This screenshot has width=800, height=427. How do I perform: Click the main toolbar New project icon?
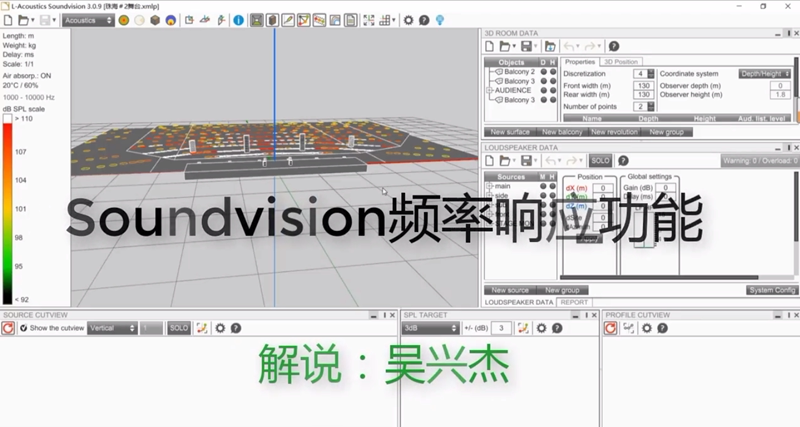(8, 20)
